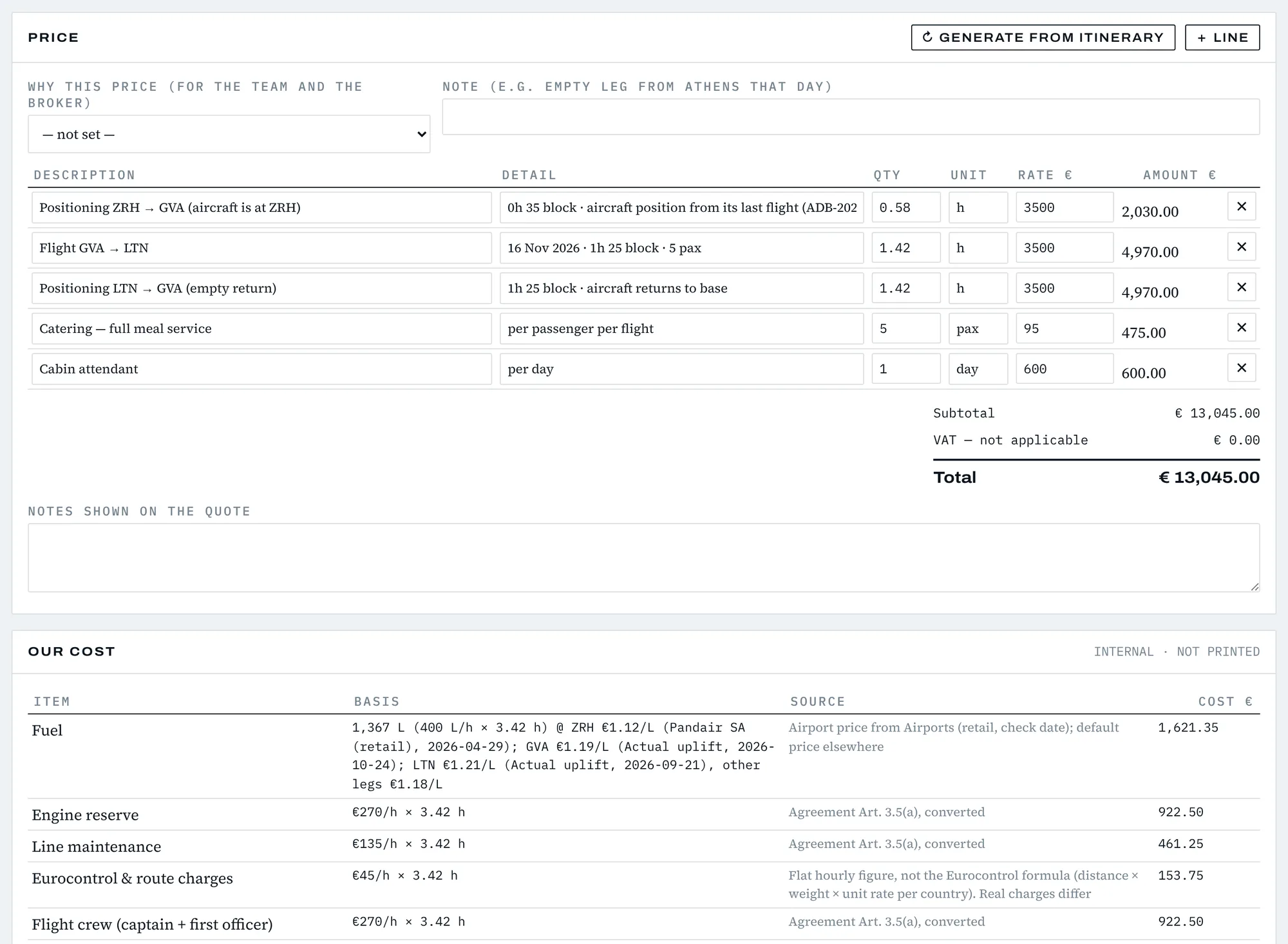This screenshot has width=1288, height=944.
Task: Click detail 'aircraft returns to base' field
Action: click(681, 288)
